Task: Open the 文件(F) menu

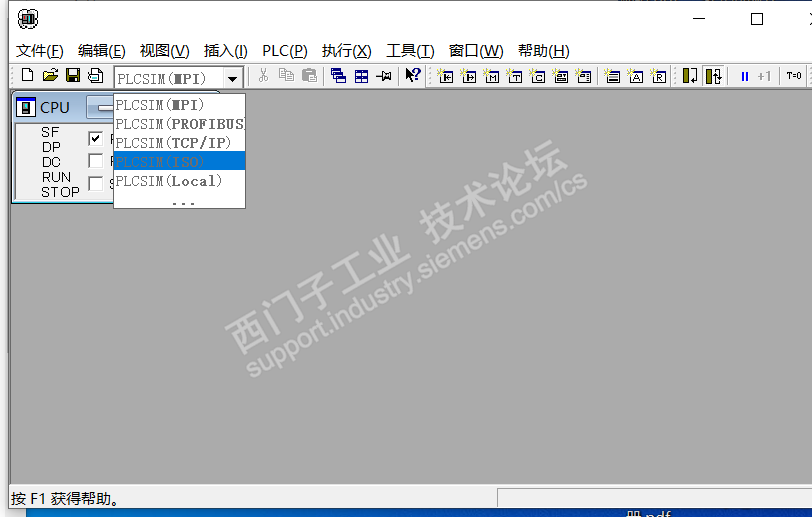Action: (x=40, y=51)
